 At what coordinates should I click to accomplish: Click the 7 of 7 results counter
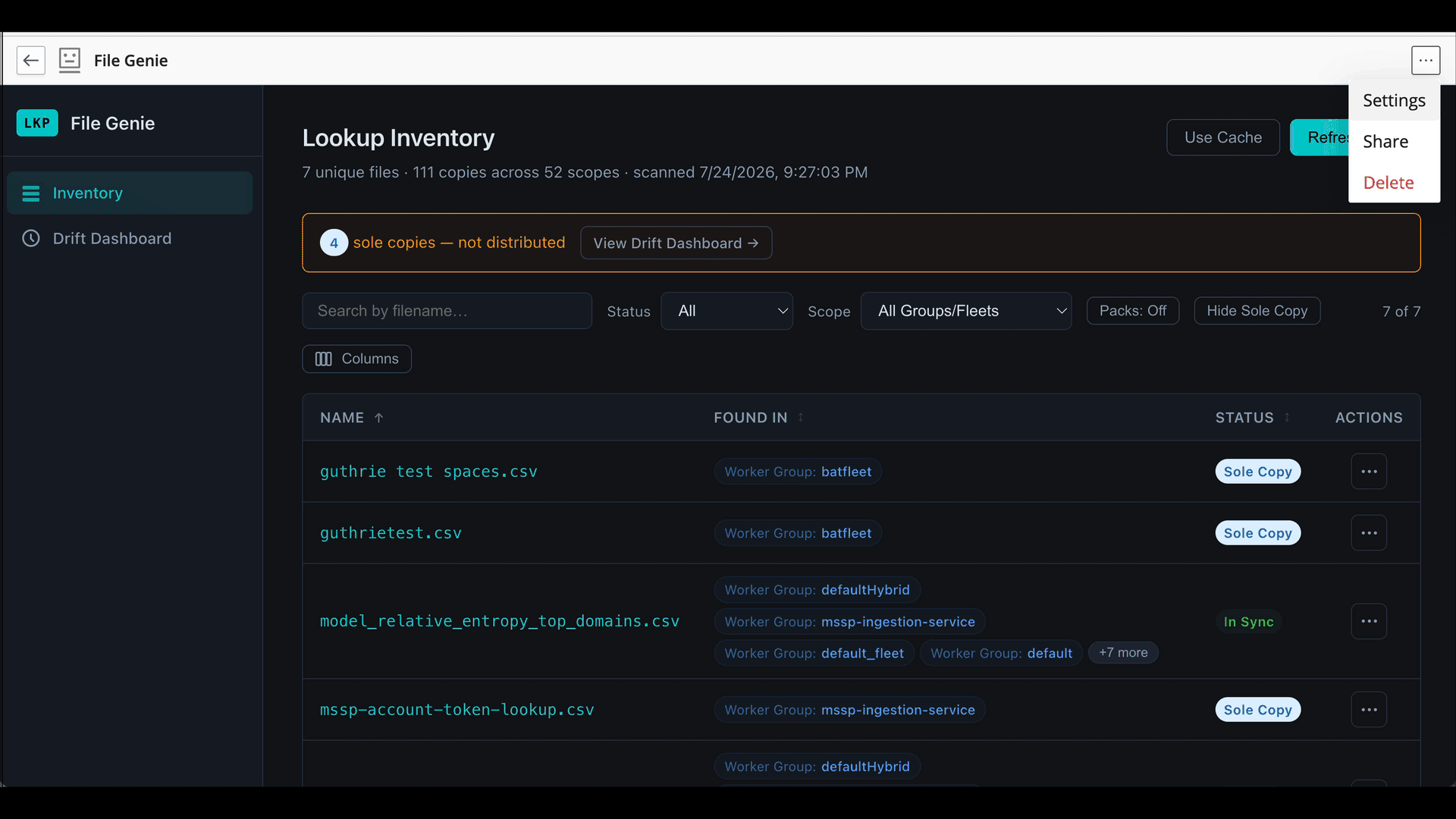point(1401,312)
